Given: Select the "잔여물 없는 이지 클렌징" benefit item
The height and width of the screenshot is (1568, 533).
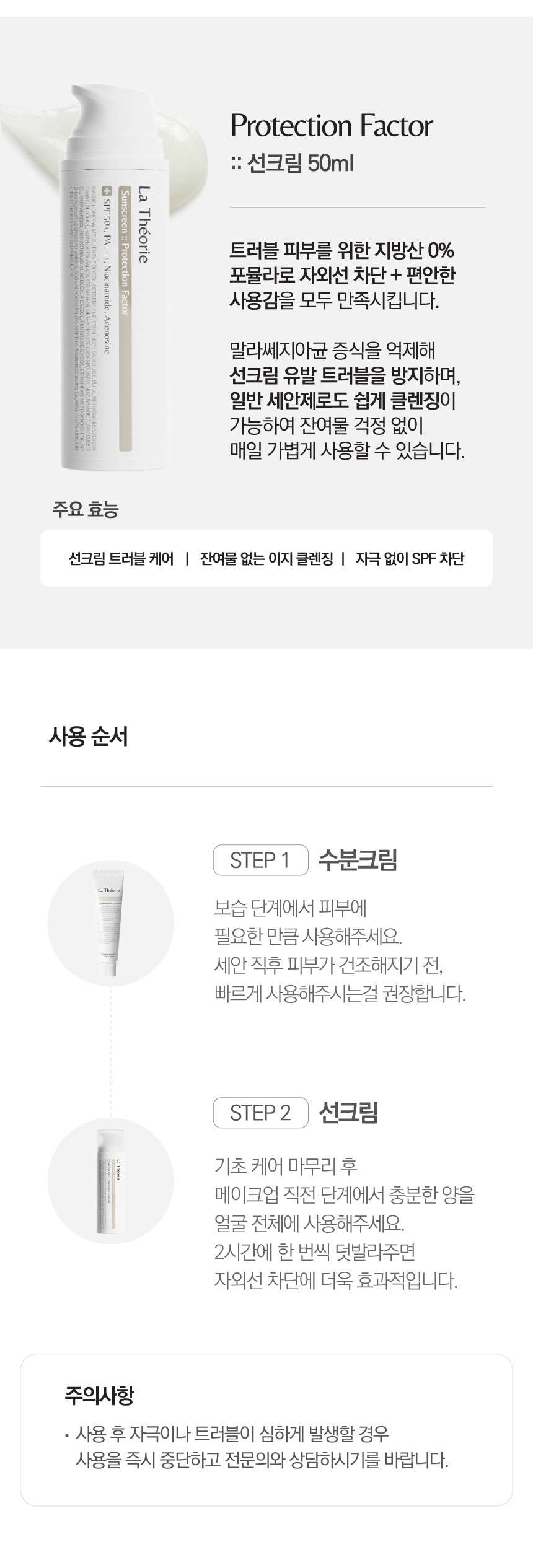Looking at the screenshot, I should point(266,558).
